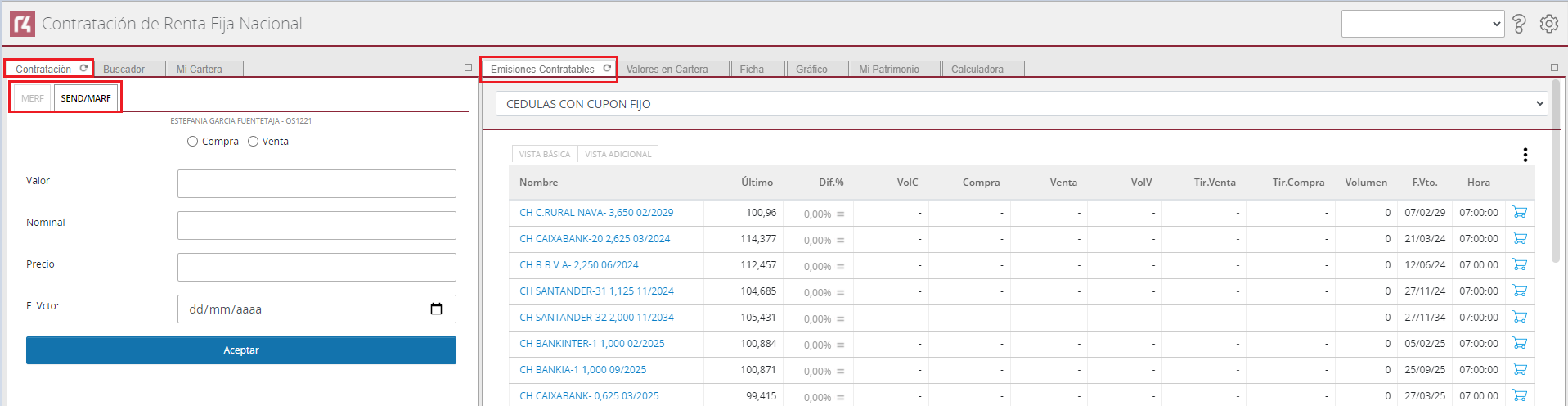Open CH B.B.V.A- 2,250 06/2024 link
The image size is (1568, 406).
pos(579,265)
